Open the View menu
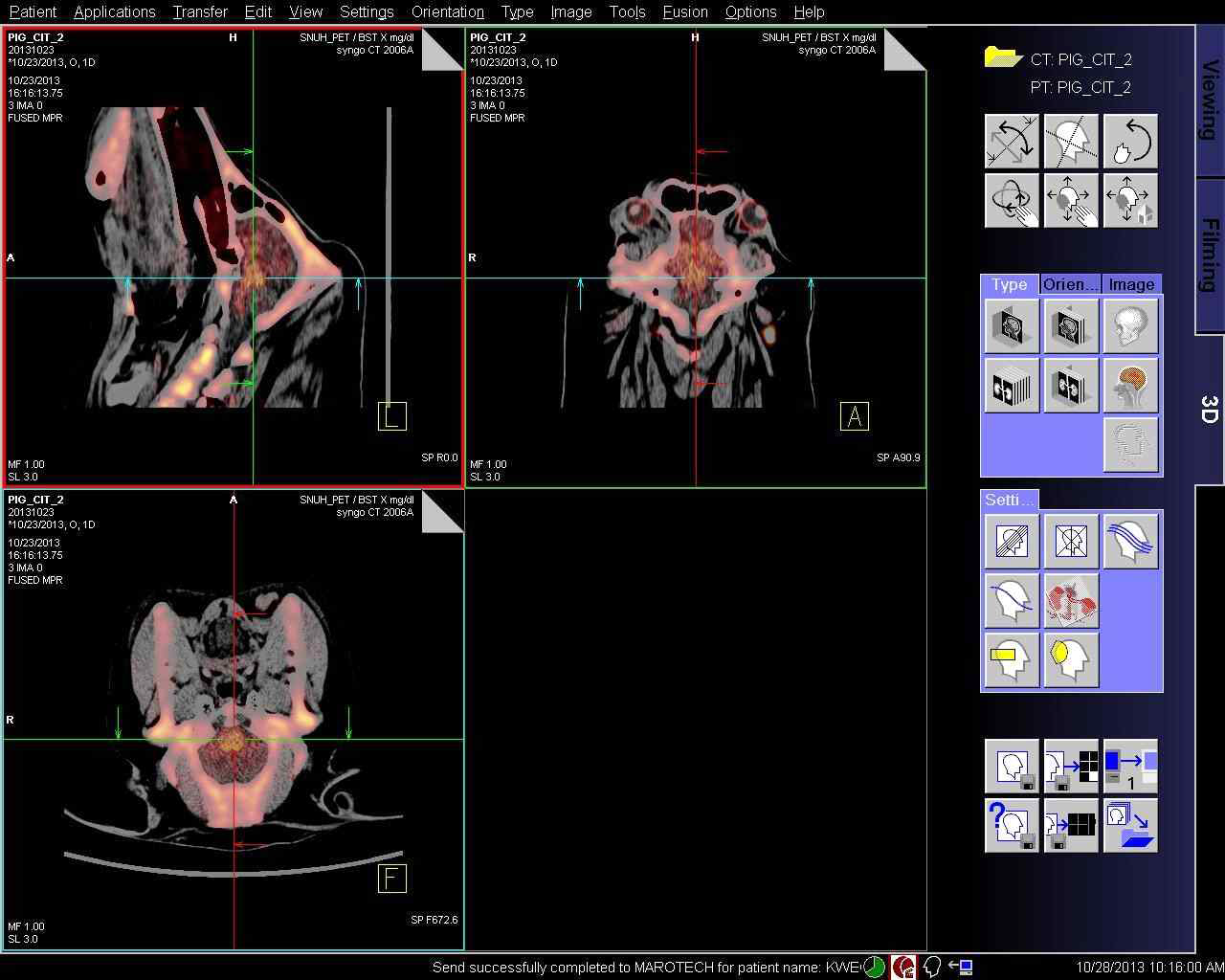Screen dimensions: 1225x980 click(x=306, y=11)
